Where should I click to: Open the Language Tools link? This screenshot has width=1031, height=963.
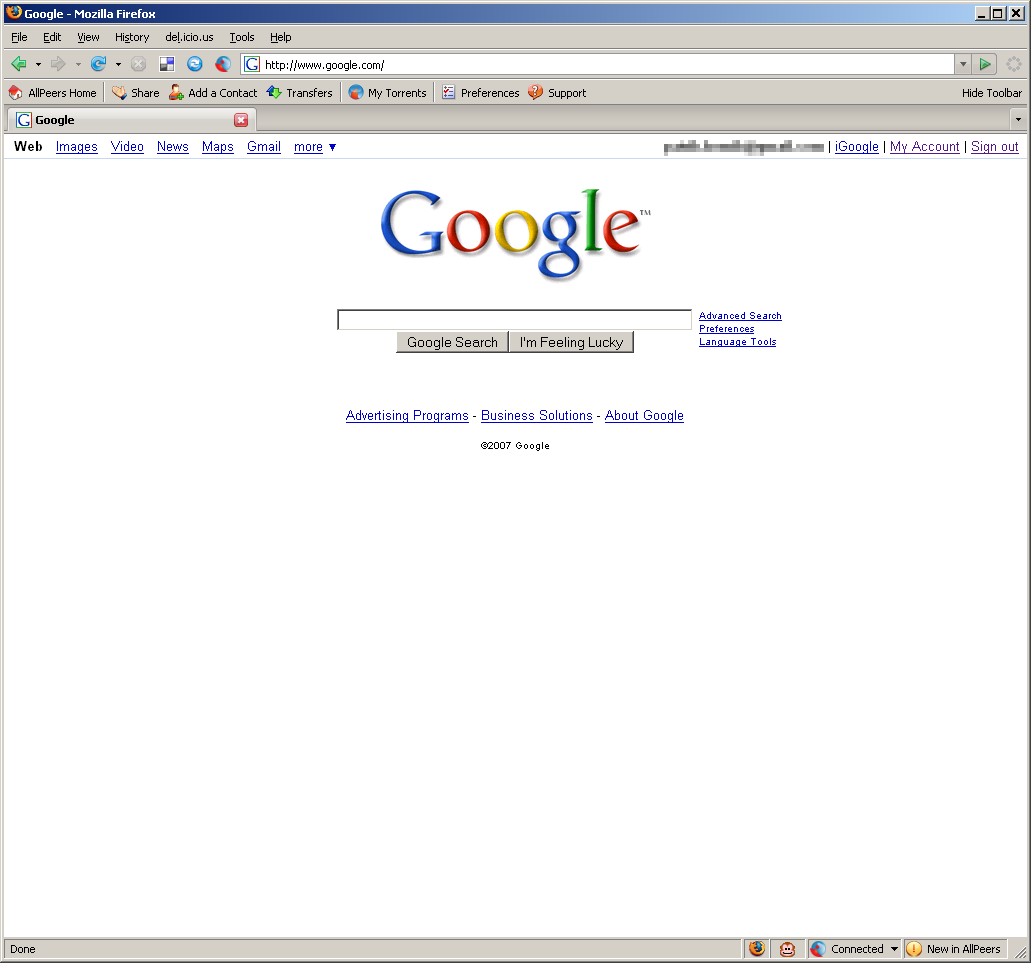tap(738, 342)
